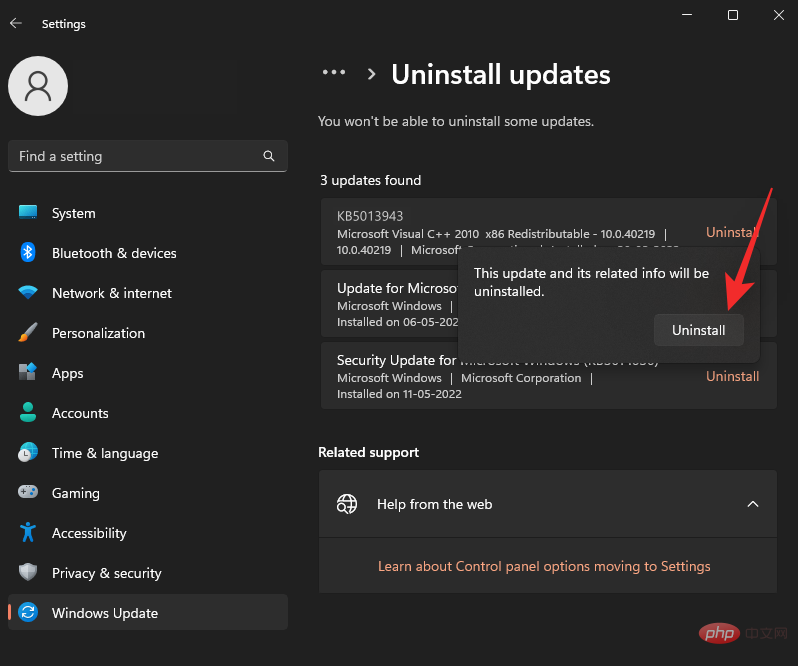The width and height of the screenshot is (798, 666).
Task: Uninstall the KB5013943 update
Action: pos(732,232)
